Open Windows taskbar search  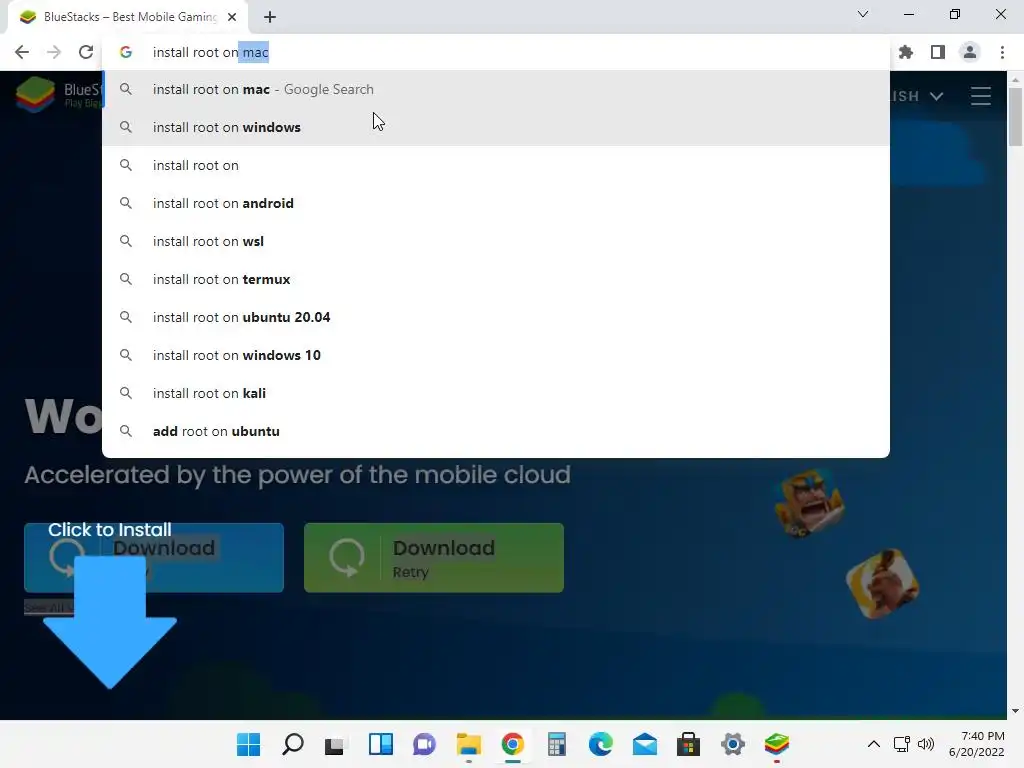[293, 744]
